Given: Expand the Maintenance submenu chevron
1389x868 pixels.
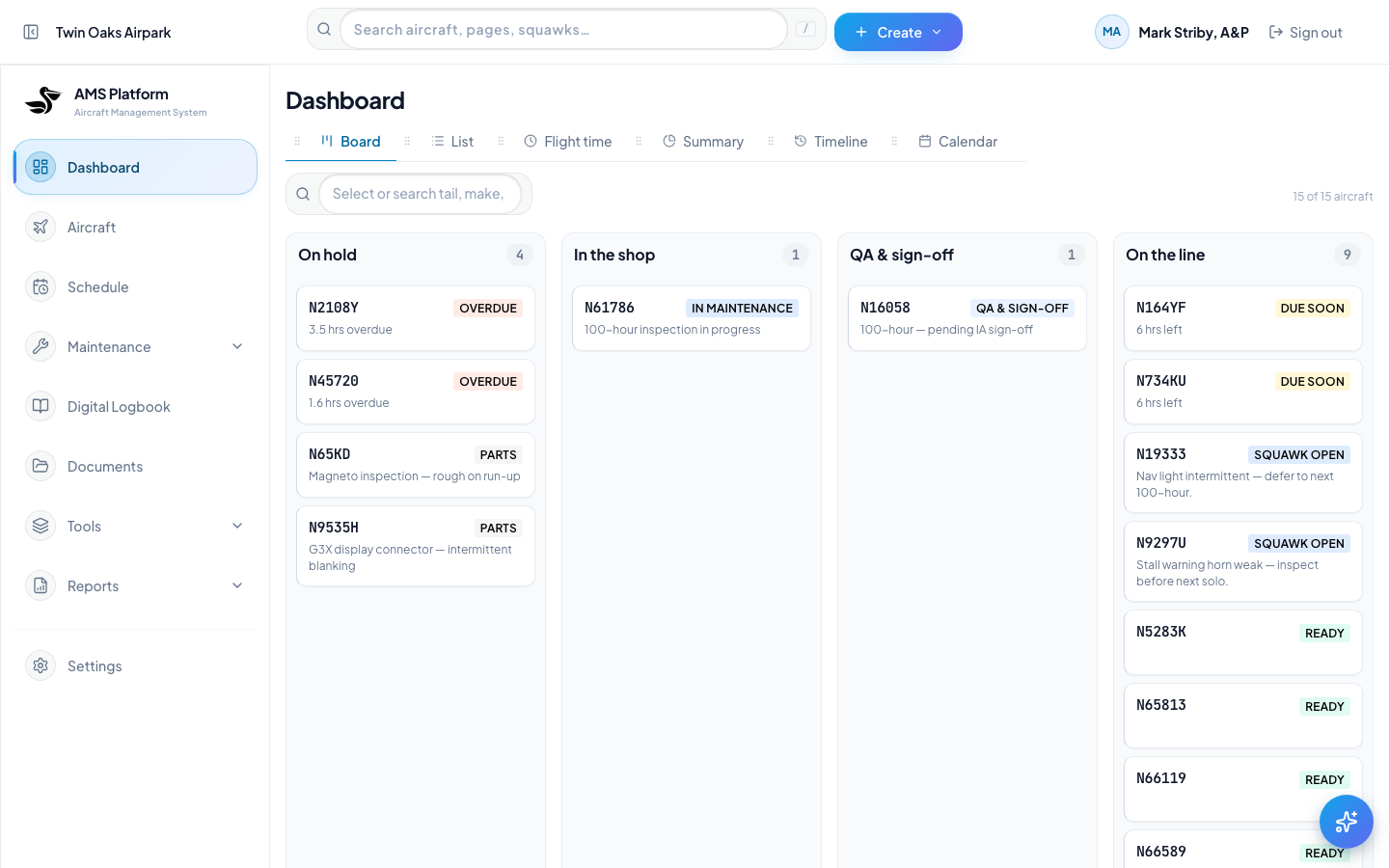Looking at the screenshot, I should coord(237,347).
